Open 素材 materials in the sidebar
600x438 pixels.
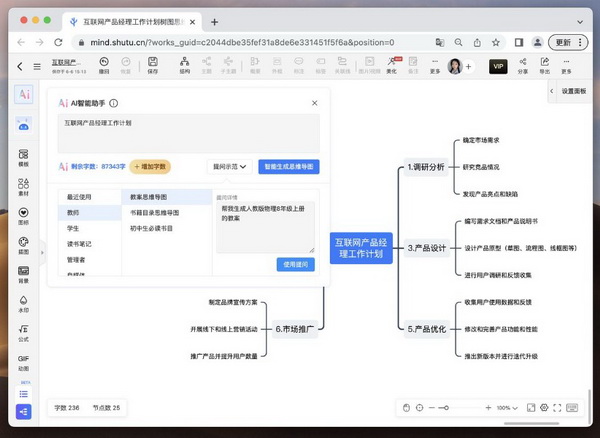(x=23, y=187)
